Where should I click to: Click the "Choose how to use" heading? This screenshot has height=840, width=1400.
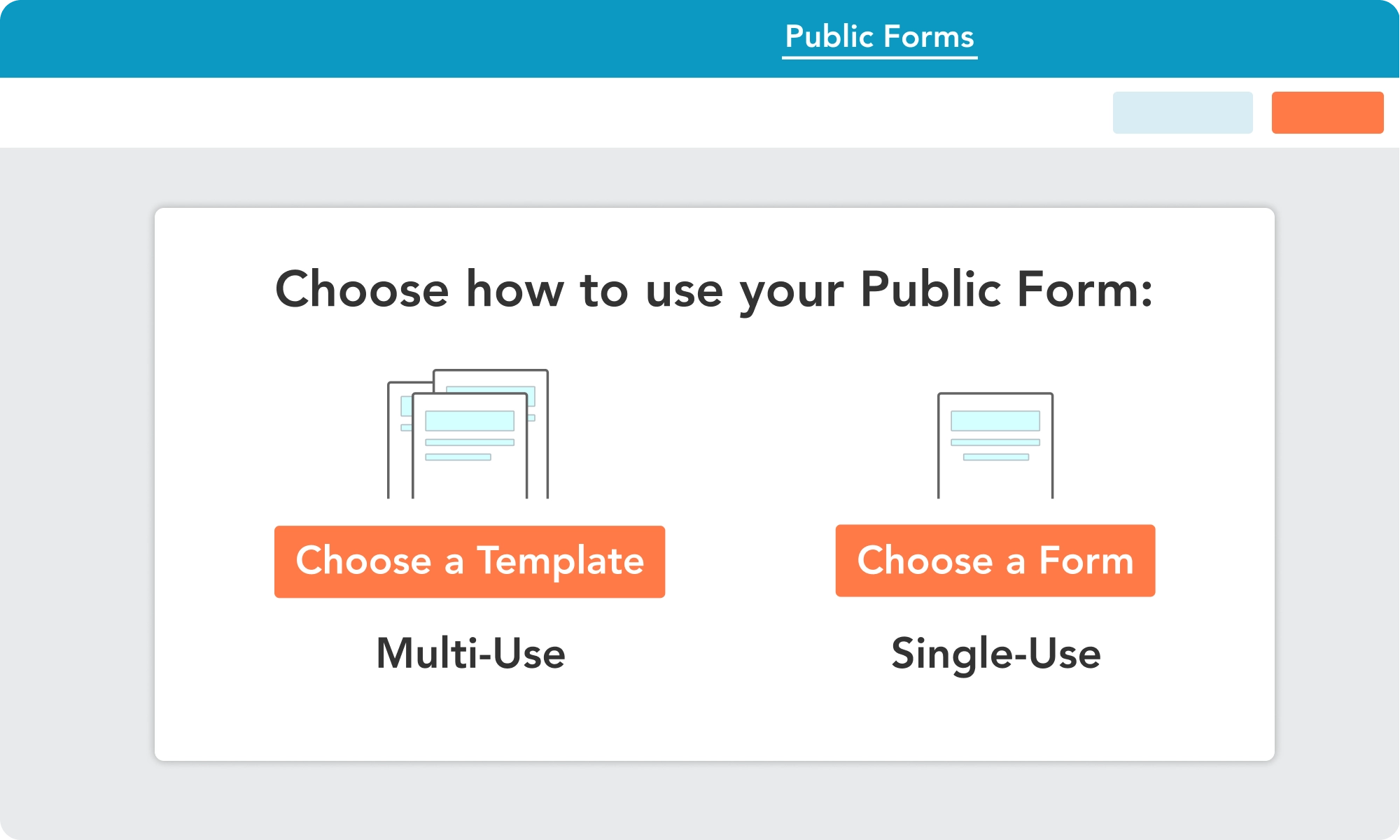714,289
